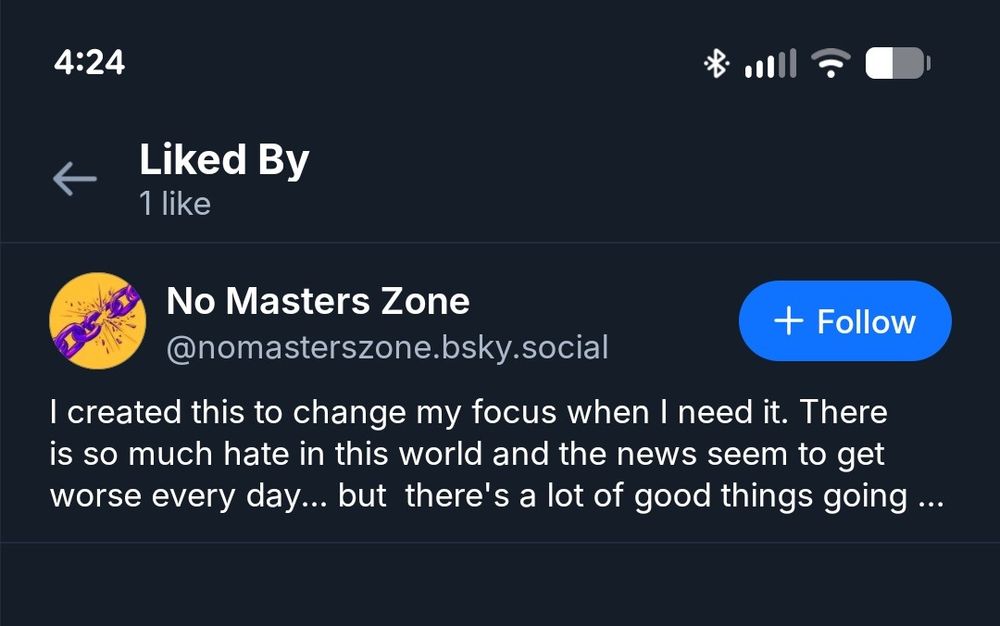This screenshot has width=1000, height=626.
Task: Tap the plus icon on Follow button
Action: pyautogui.click(x=789, y=321)
